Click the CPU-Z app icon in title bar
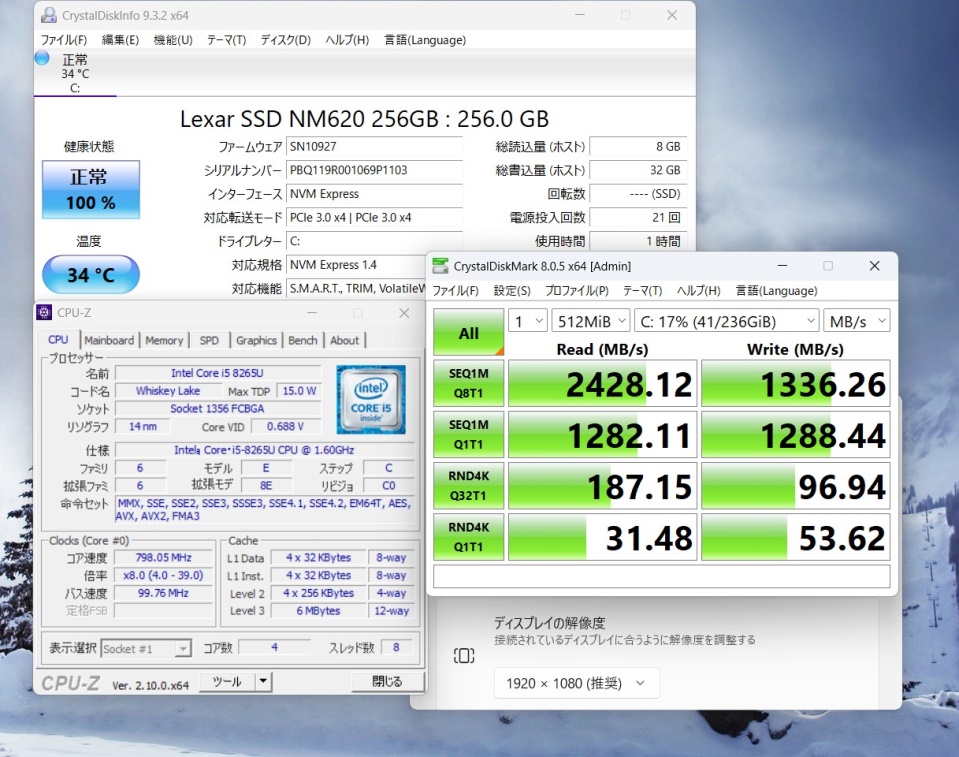The height and width of the screenshot is (757, 959). [x=44, y=312]
